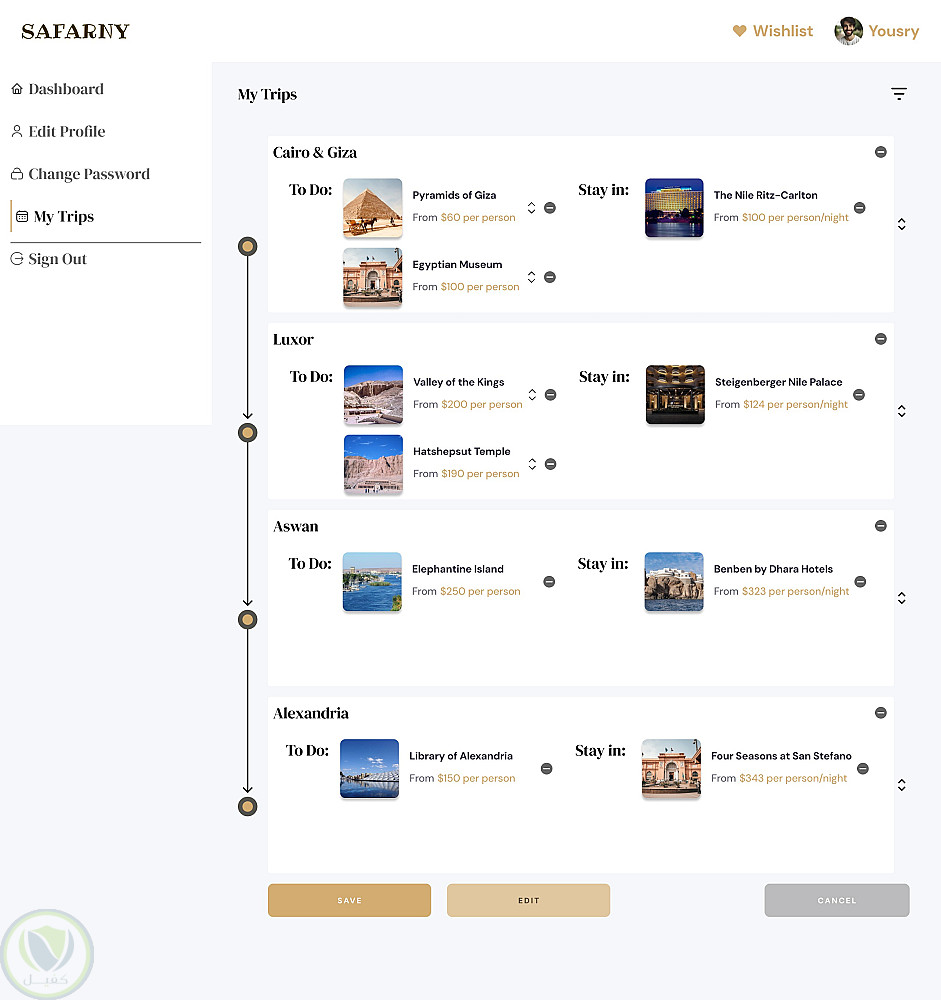Remove Four Seasons at San Stefano
Screen dimensions: 941x1000
(x=862, y=769)
